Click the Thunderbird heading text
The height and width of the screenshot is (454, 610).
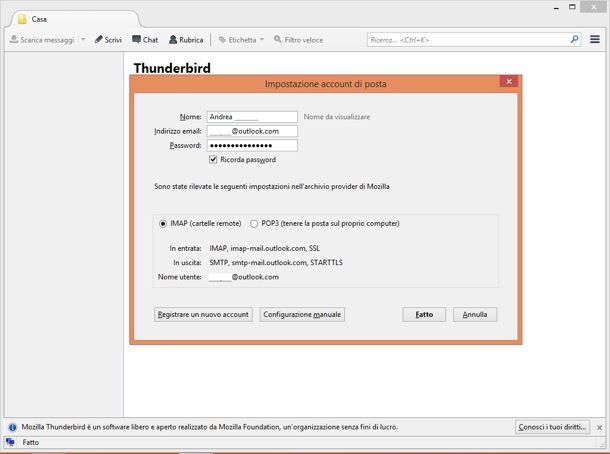click(172, 68)
